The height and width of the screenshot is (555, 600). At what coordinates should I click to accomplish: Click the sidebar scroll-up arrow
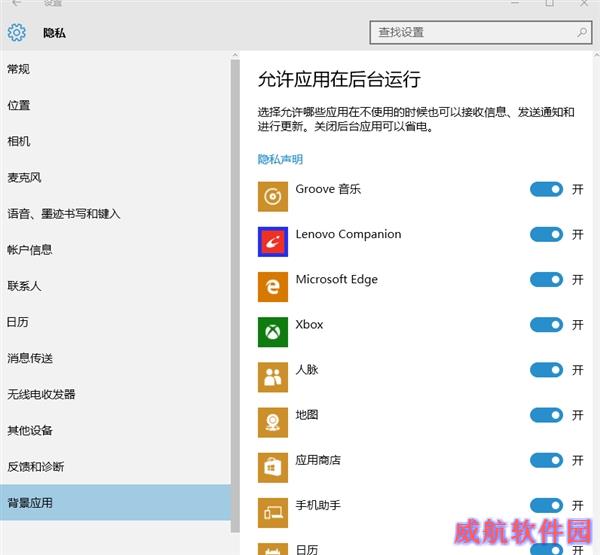coord(235,56)
